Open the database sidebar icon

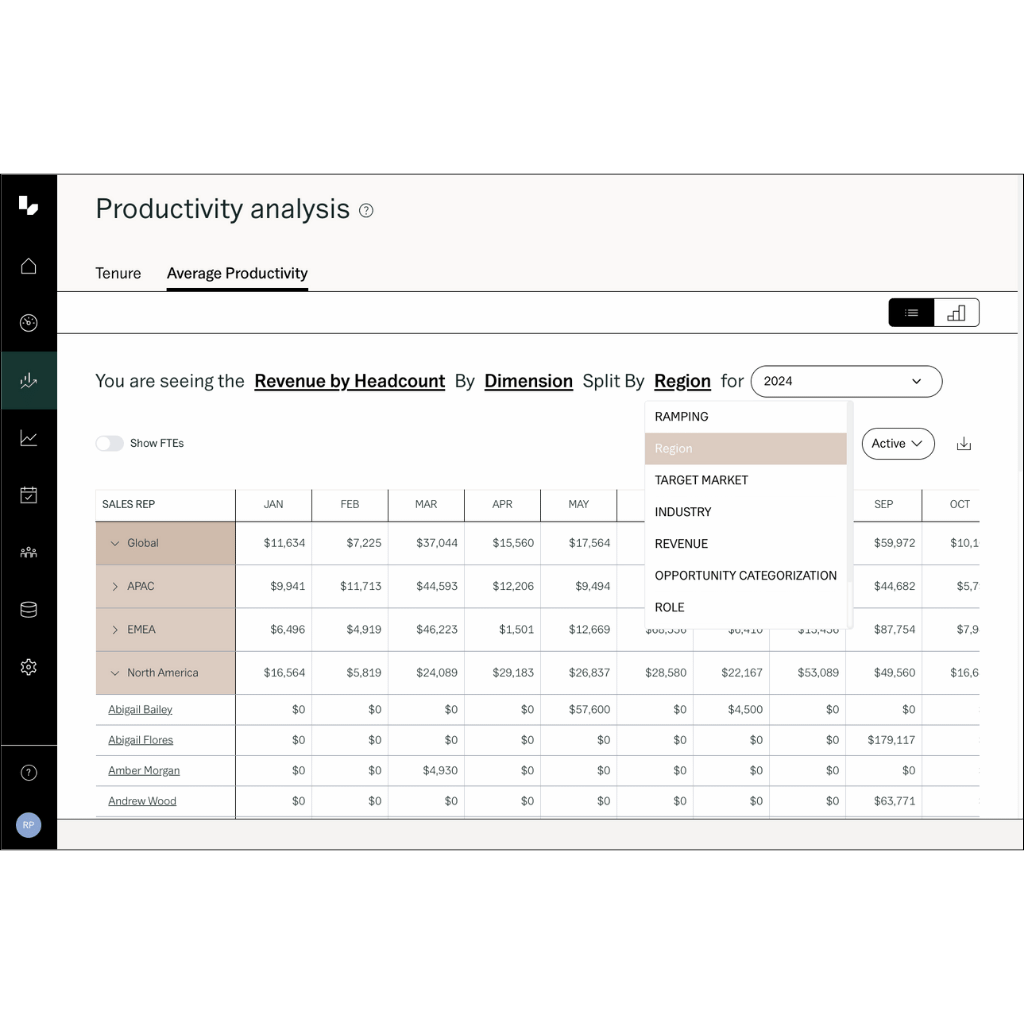point(28,609)
